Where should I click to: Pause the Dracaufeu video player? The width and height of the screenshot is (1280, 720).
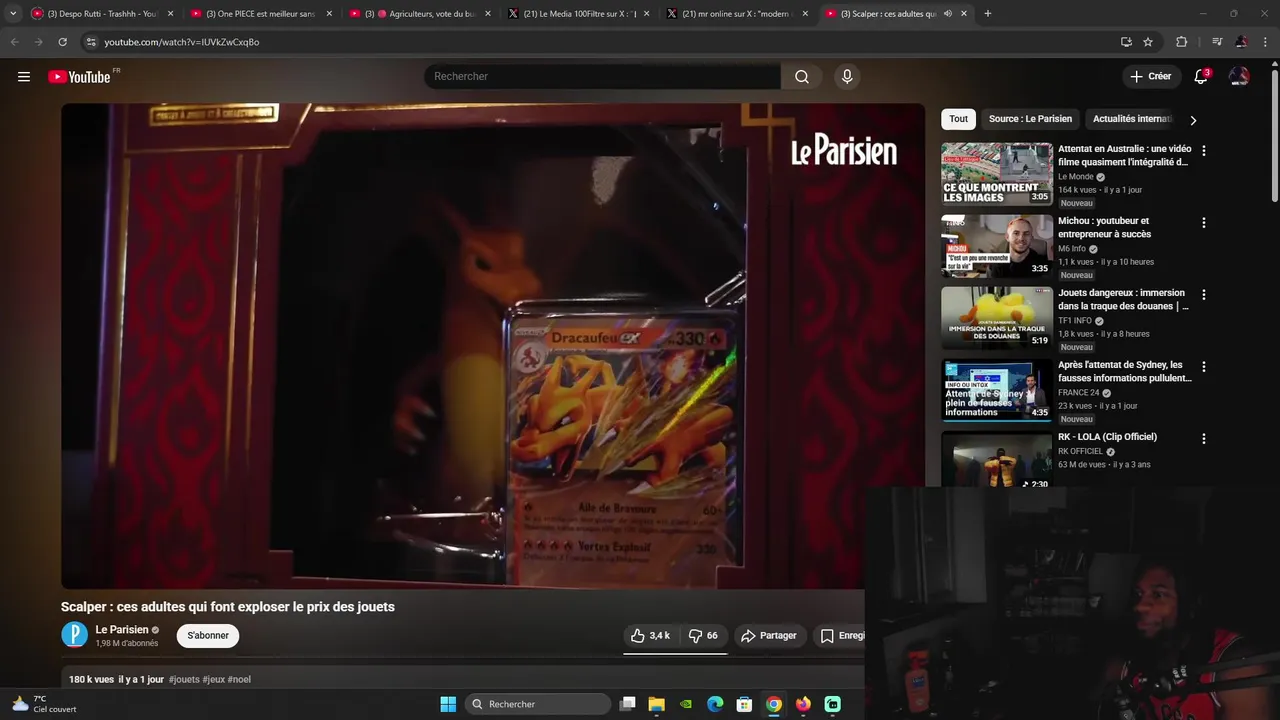click(x=493, y=346)
